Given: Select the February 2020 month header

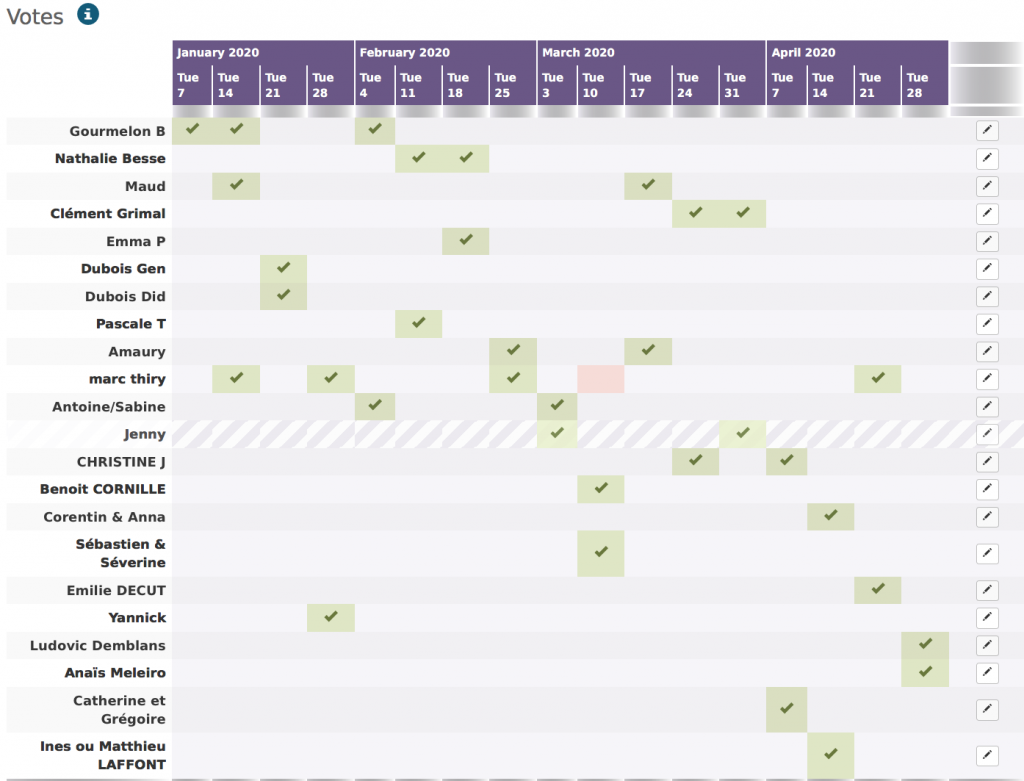Looking at the screenshot, I should (445, 52).
